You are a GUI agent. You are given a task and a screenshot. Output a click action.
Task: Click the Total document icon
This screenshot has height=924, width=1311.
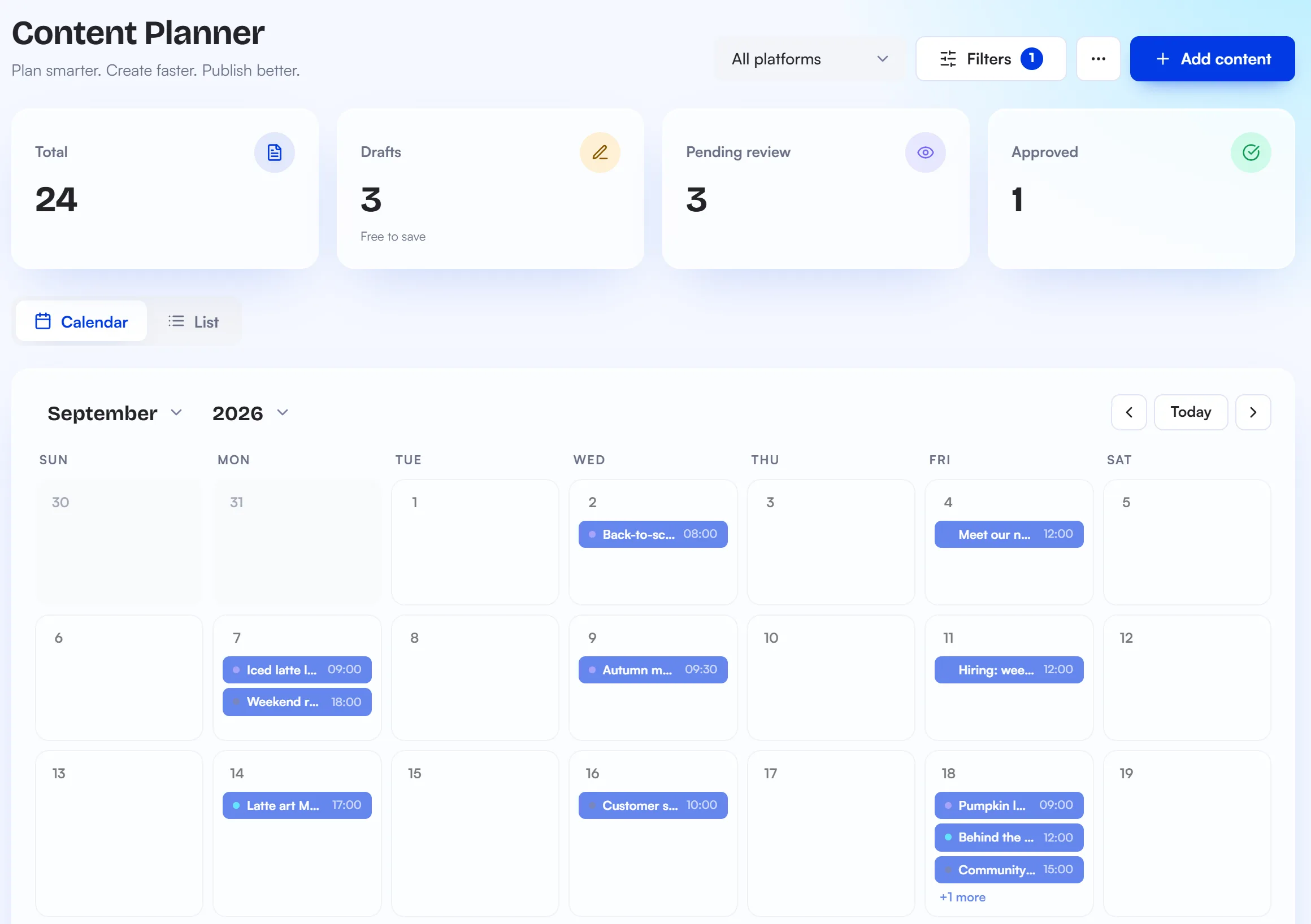pyautogui.click(x=274, y=152)
